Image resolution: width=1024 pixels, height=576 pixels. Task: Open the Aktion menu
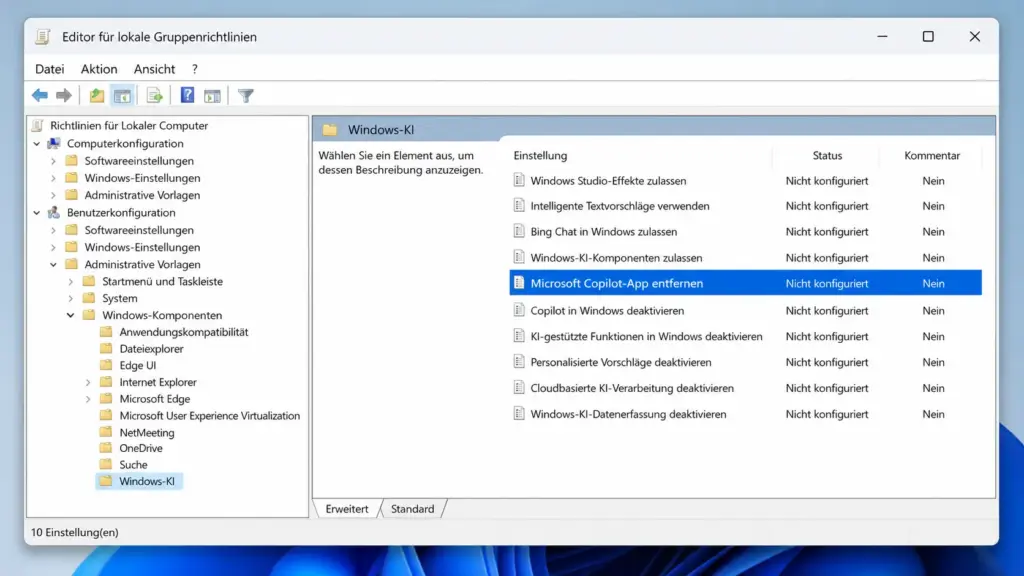click(x=99, y=69)
